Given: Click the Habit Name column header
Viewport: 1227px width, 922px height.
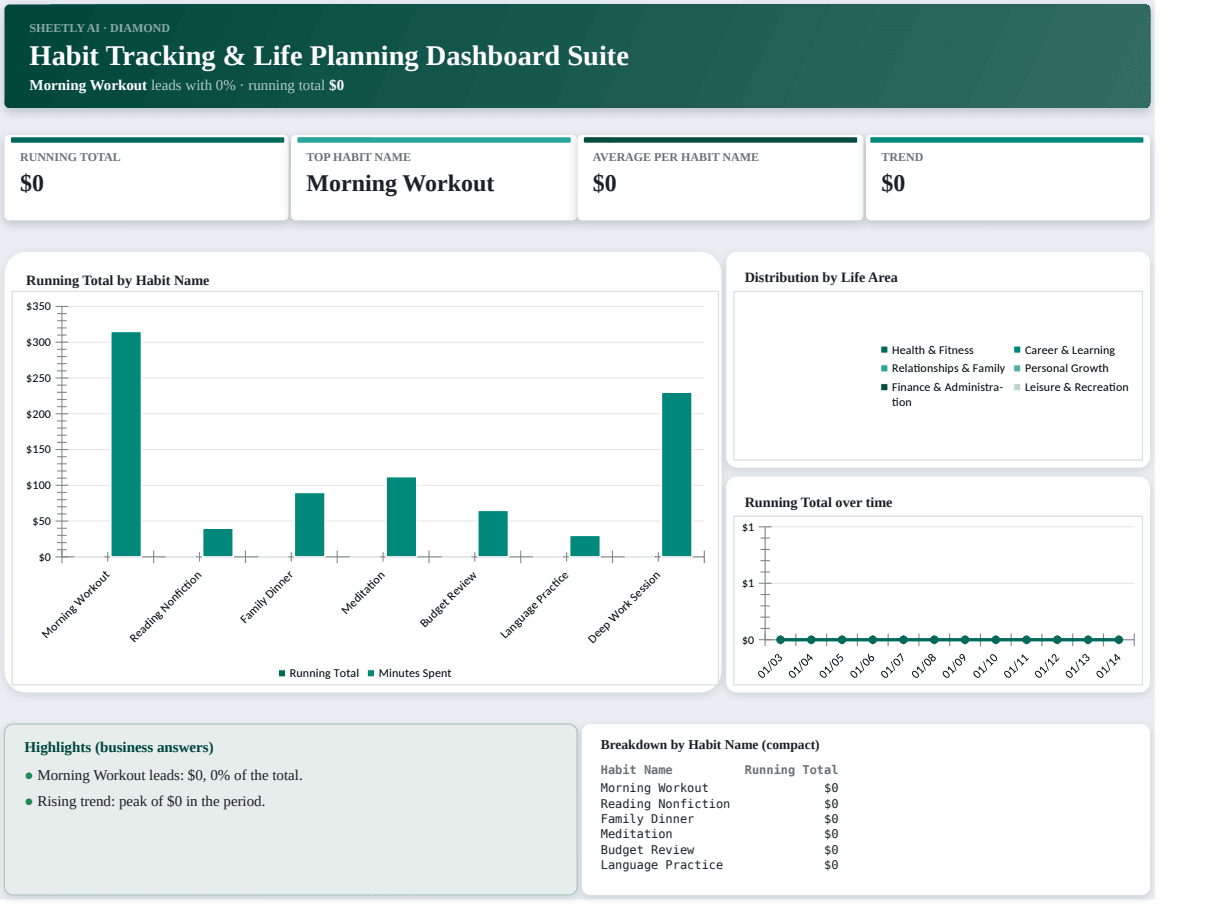Looking at the screenshot, I should [636, 770].
